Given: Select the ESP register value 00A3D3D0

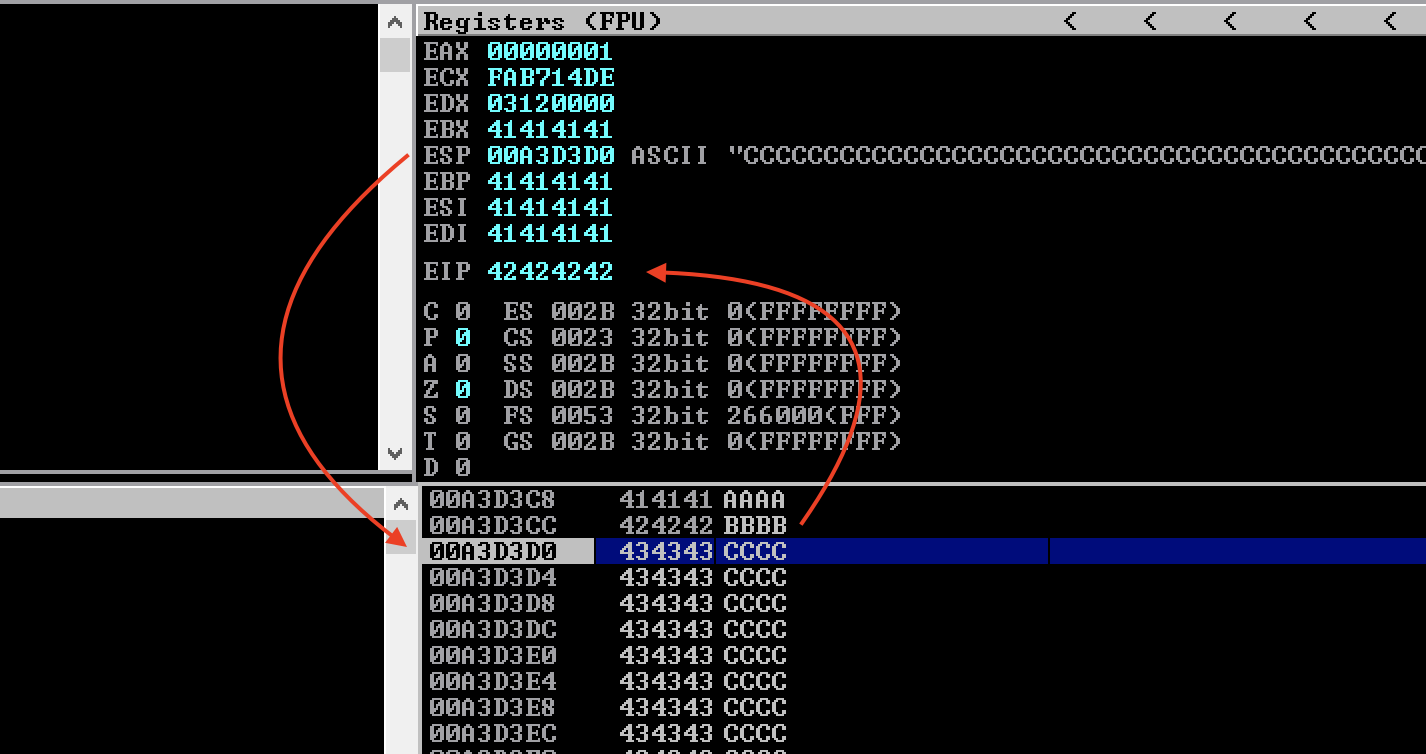Looking at the screenshot, I should pos(550,156).
